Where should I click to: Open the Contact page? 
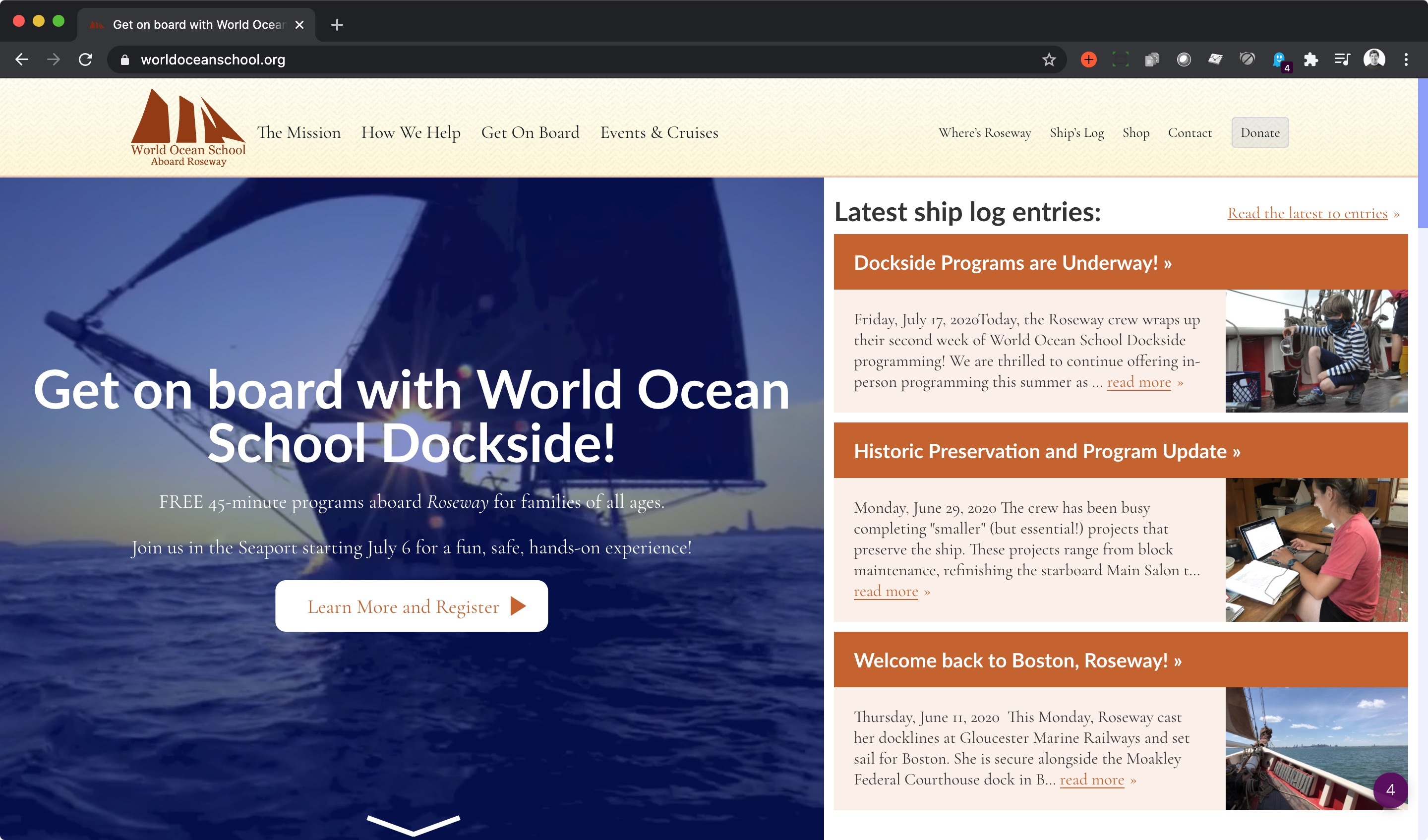pyautogui.click(x=1190, y=132)
